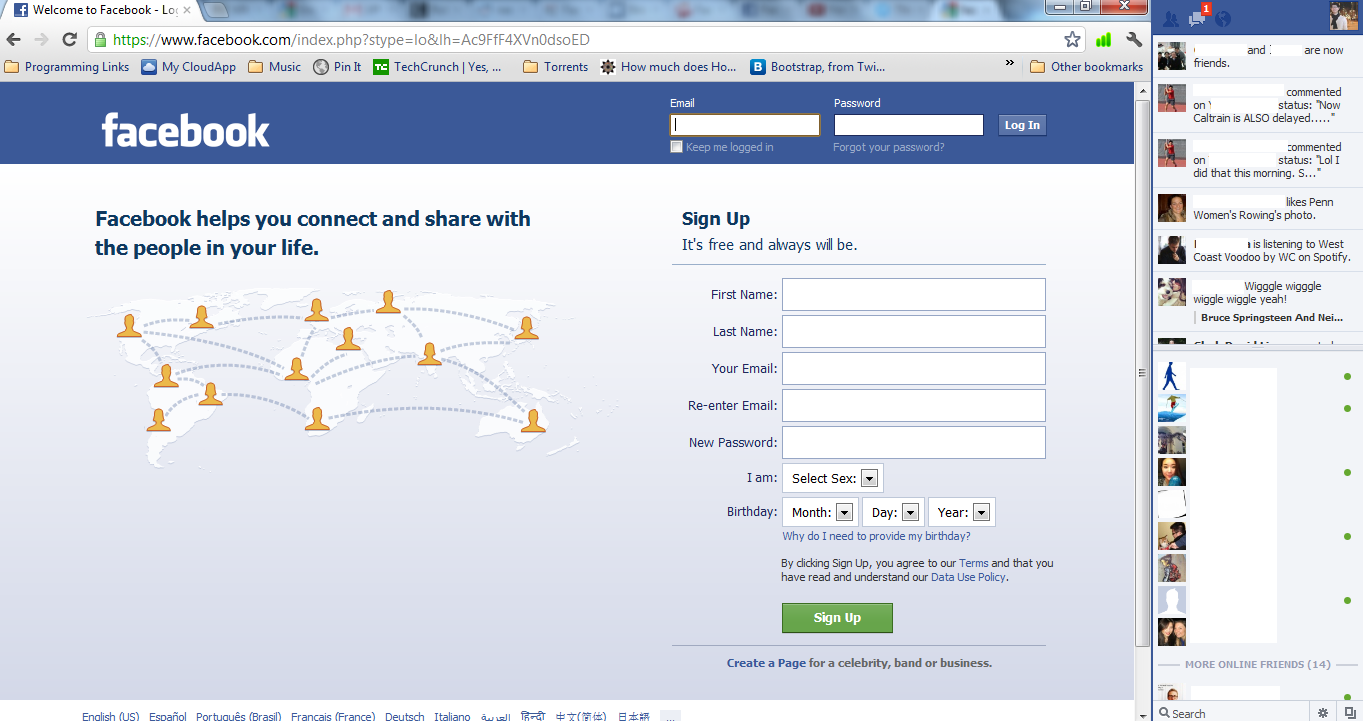Bookmark this page with the star icon
Screen dimensions: 1363x721
[1072, 38]
